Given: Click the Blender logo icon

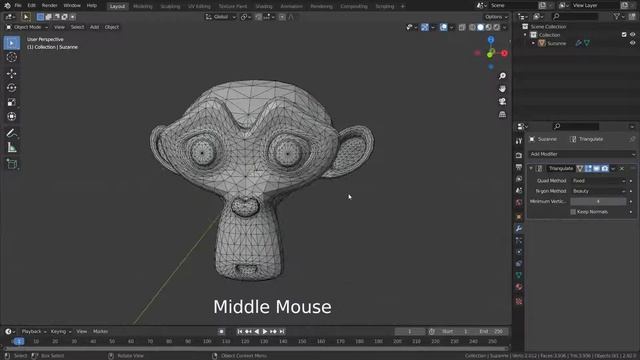Looking at the screenshot, I should 7,6.
